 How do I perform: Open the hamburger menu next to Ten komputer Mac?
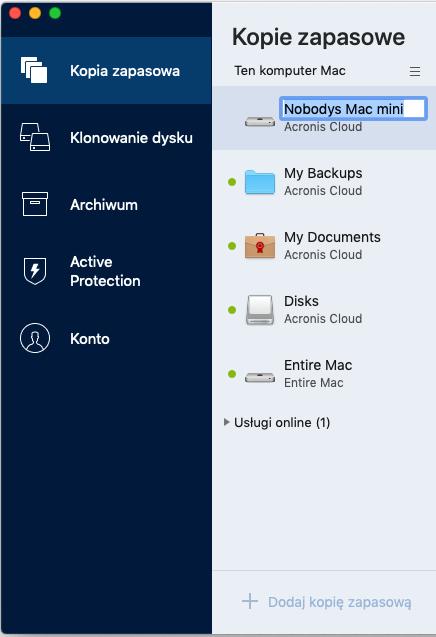(415, 72)
